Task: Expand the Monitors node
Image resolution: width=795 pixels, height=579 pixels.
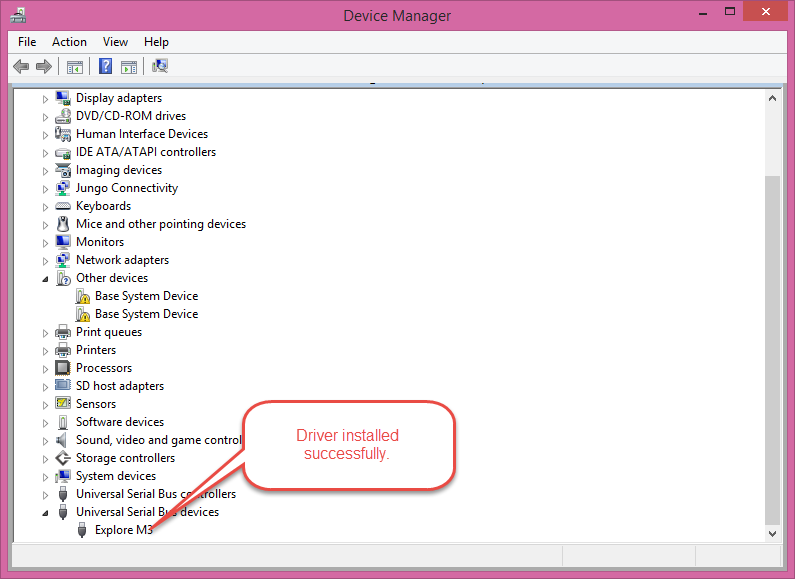Action: (x=45, y=243)
